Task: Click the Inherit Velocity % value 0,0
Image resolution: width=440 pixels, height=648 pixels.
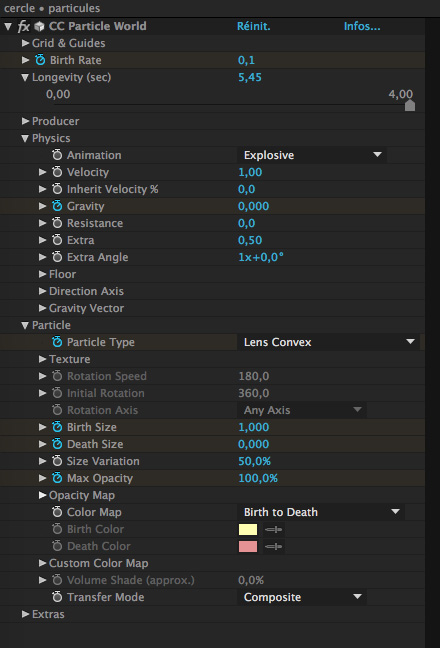Action: click(x=246, y=189)
